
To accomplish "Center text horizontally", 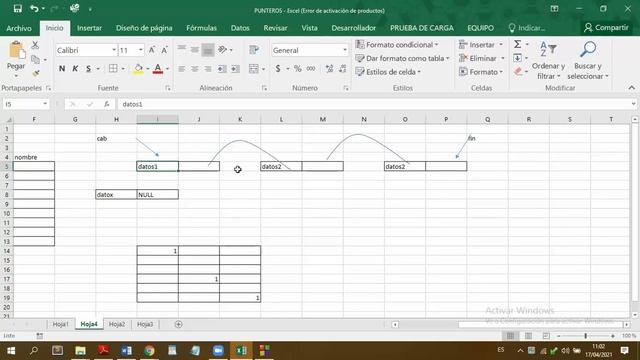I will coord(195,69).
